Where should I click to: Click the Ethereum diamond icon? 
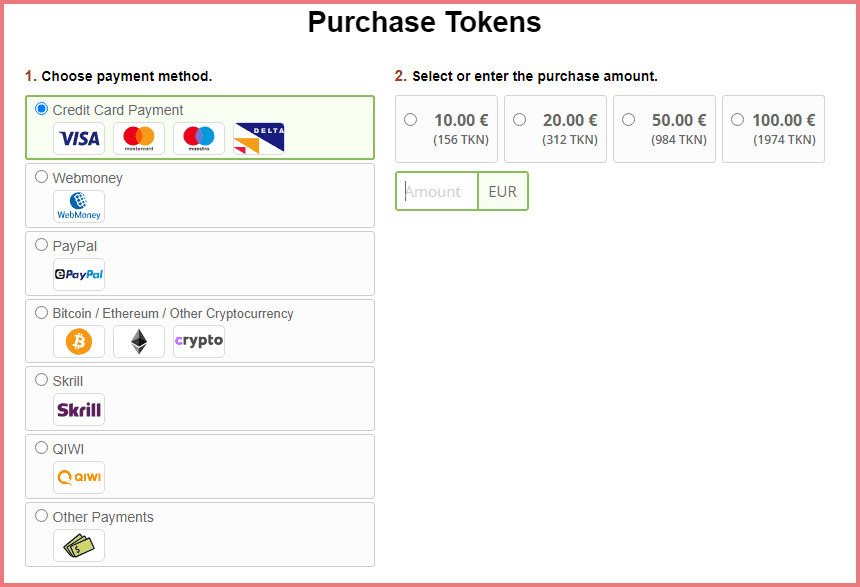pos(139,342)
